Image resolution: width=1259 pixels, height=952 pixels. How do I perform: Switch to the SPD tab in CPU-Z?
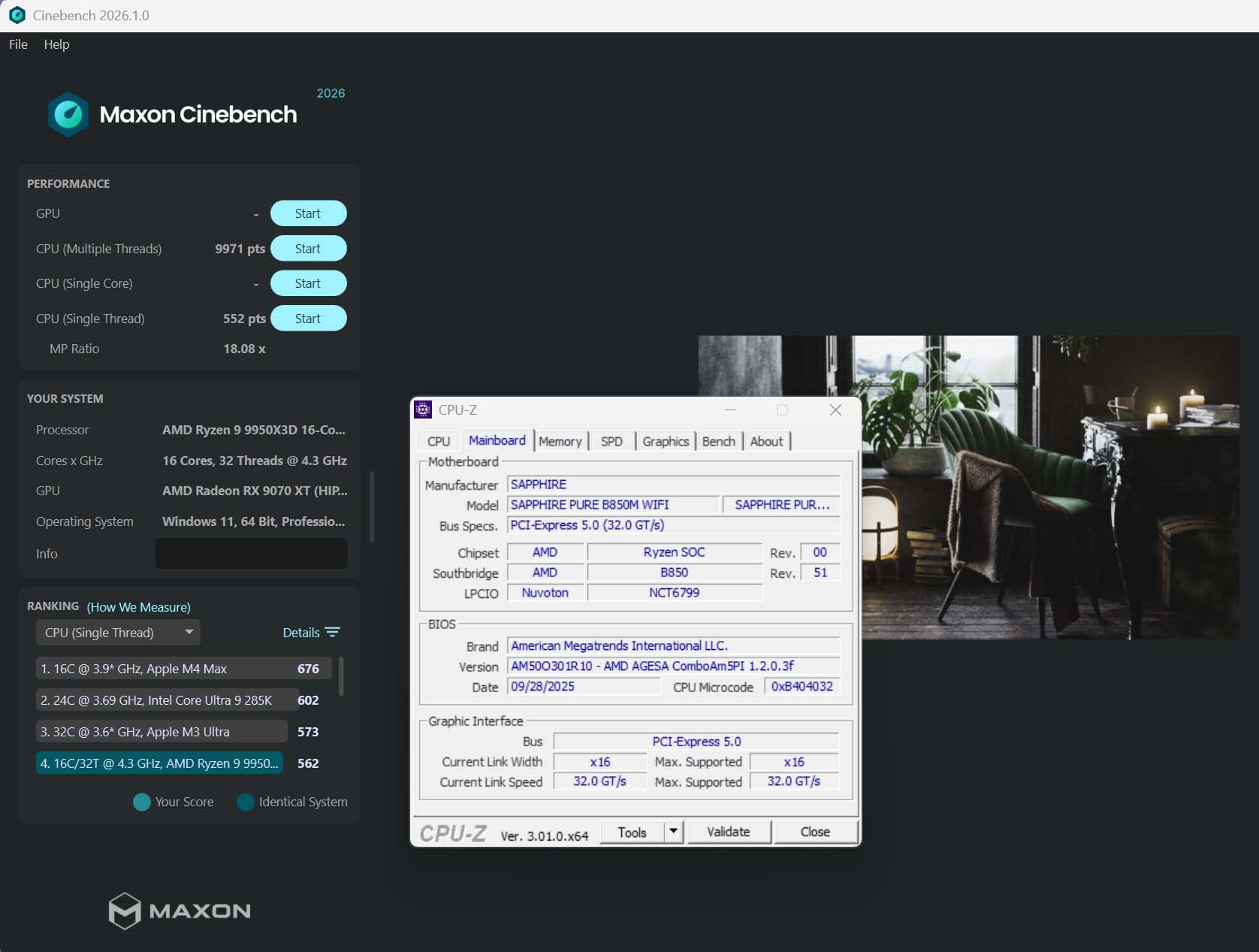(x=611, y=442)
